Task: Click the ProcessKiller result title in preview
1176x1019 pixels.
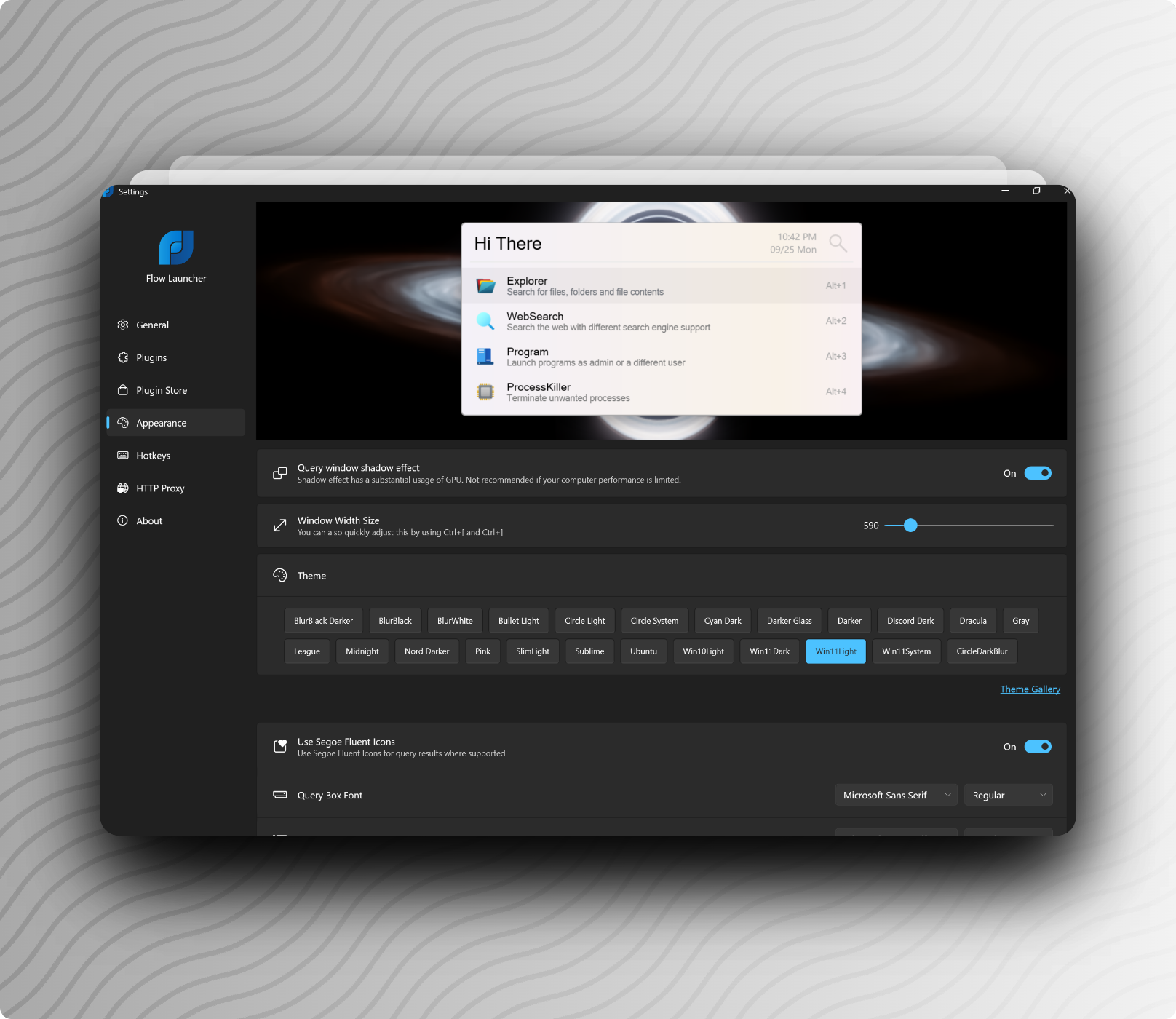Action: tap(539, 387)
